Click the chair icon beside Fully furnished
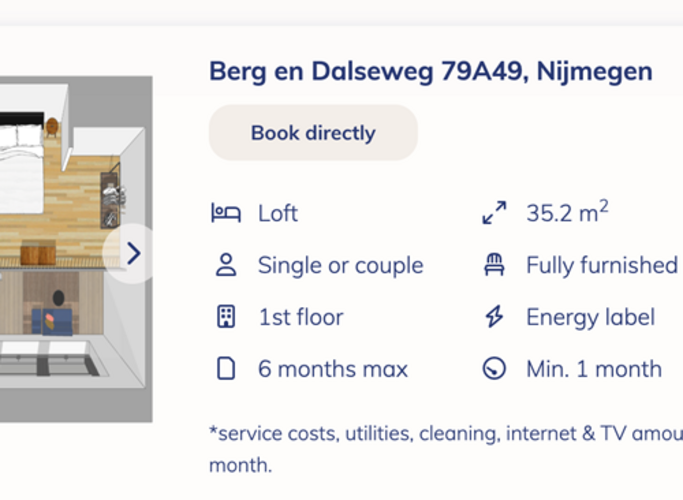683x500 pixels. pos(494,265)
